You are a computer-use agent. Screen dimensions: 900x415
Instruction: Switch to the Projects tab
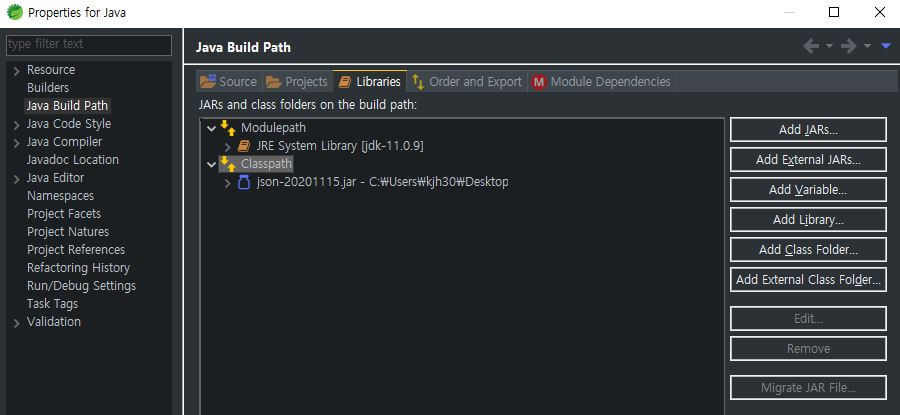[x=297, y=82]
